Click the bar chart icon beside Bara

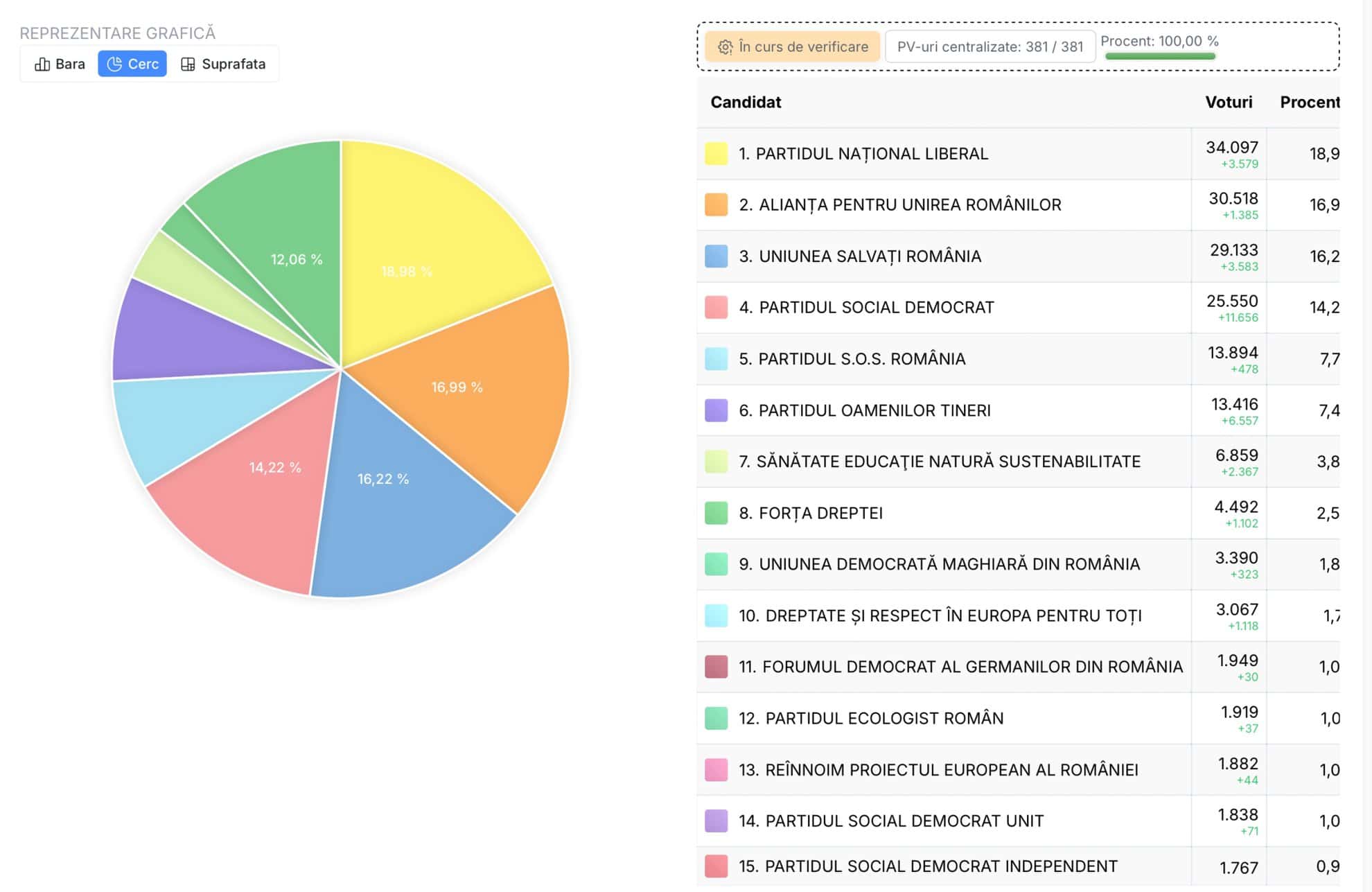(42, 64)
